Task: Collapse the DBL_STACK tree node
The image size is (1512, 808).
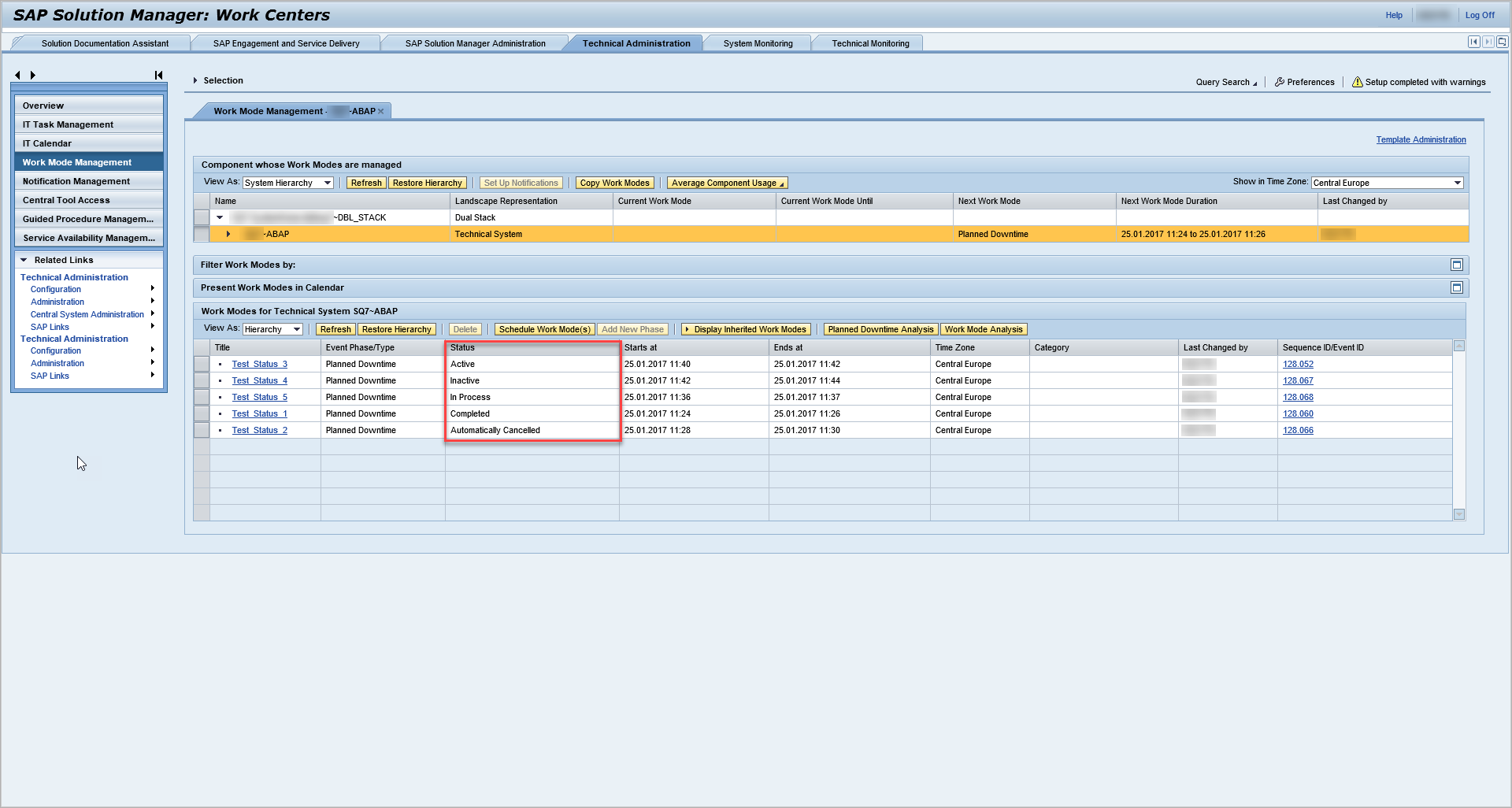Action: click(220, 217)
